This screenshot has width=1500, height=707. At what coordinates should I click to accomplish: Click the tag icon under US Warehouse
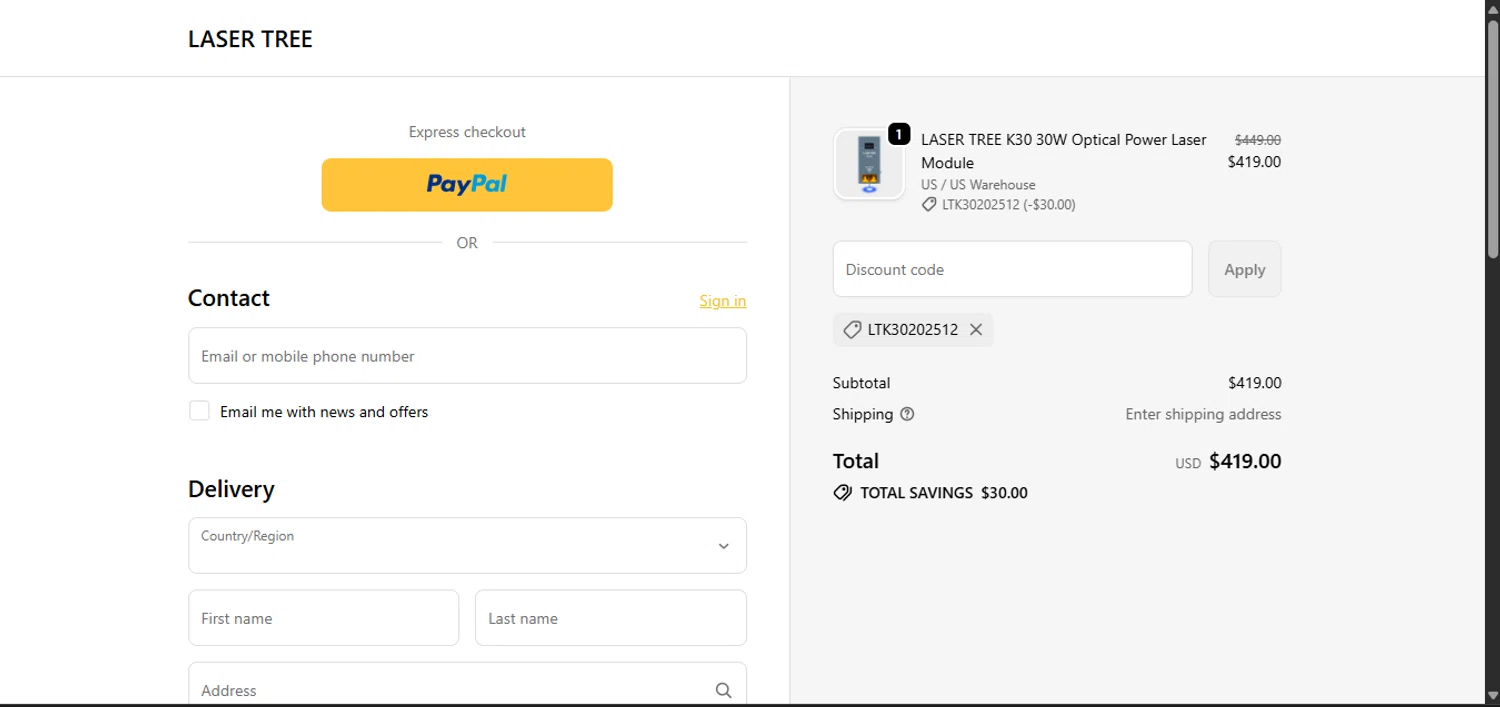coord(929,205)
